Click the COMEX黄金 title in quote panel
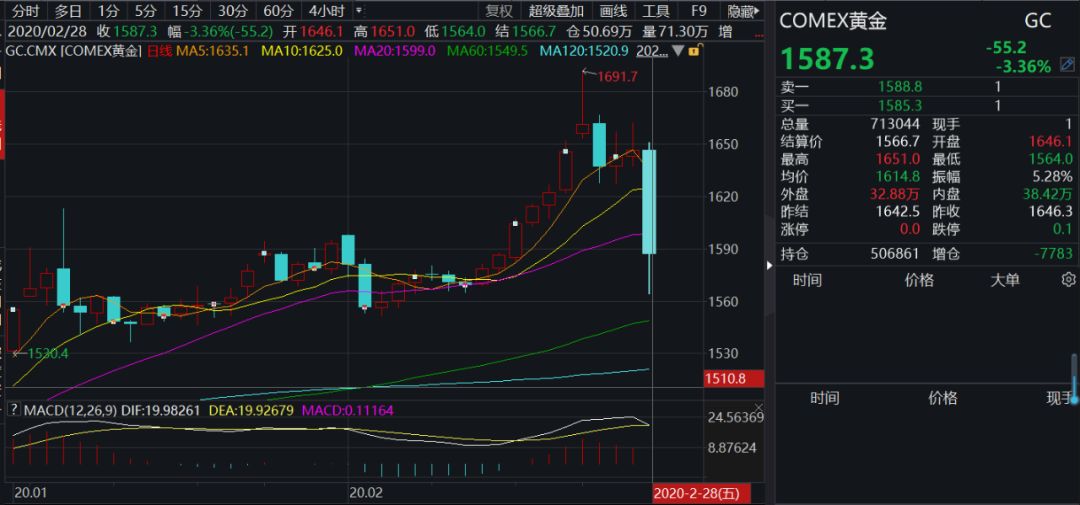Viewport: 1080px width, 505px height. point(833,21)
